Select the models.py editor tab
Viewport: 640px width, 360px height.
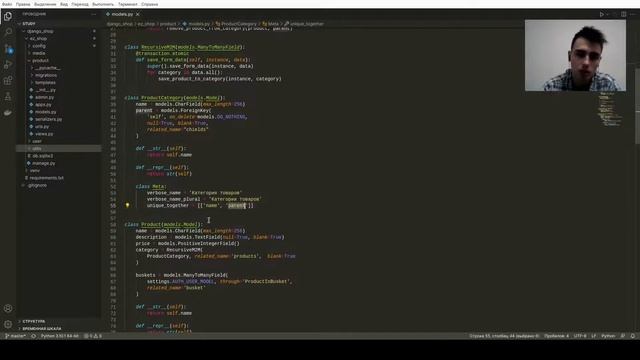point(122,14)
